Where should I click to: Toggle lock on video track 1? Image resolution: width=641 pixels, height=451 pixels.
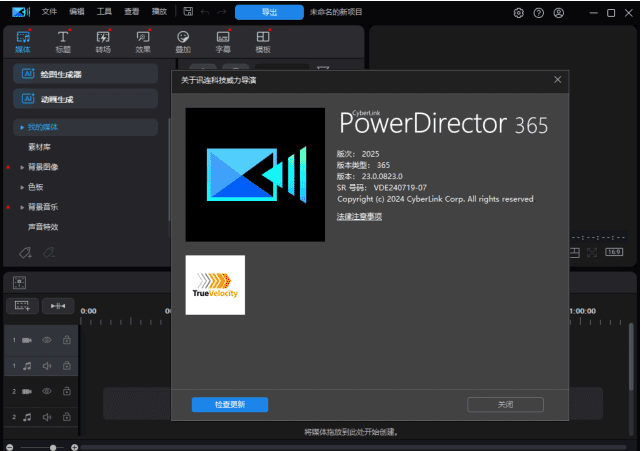click(x=67, y=340)
